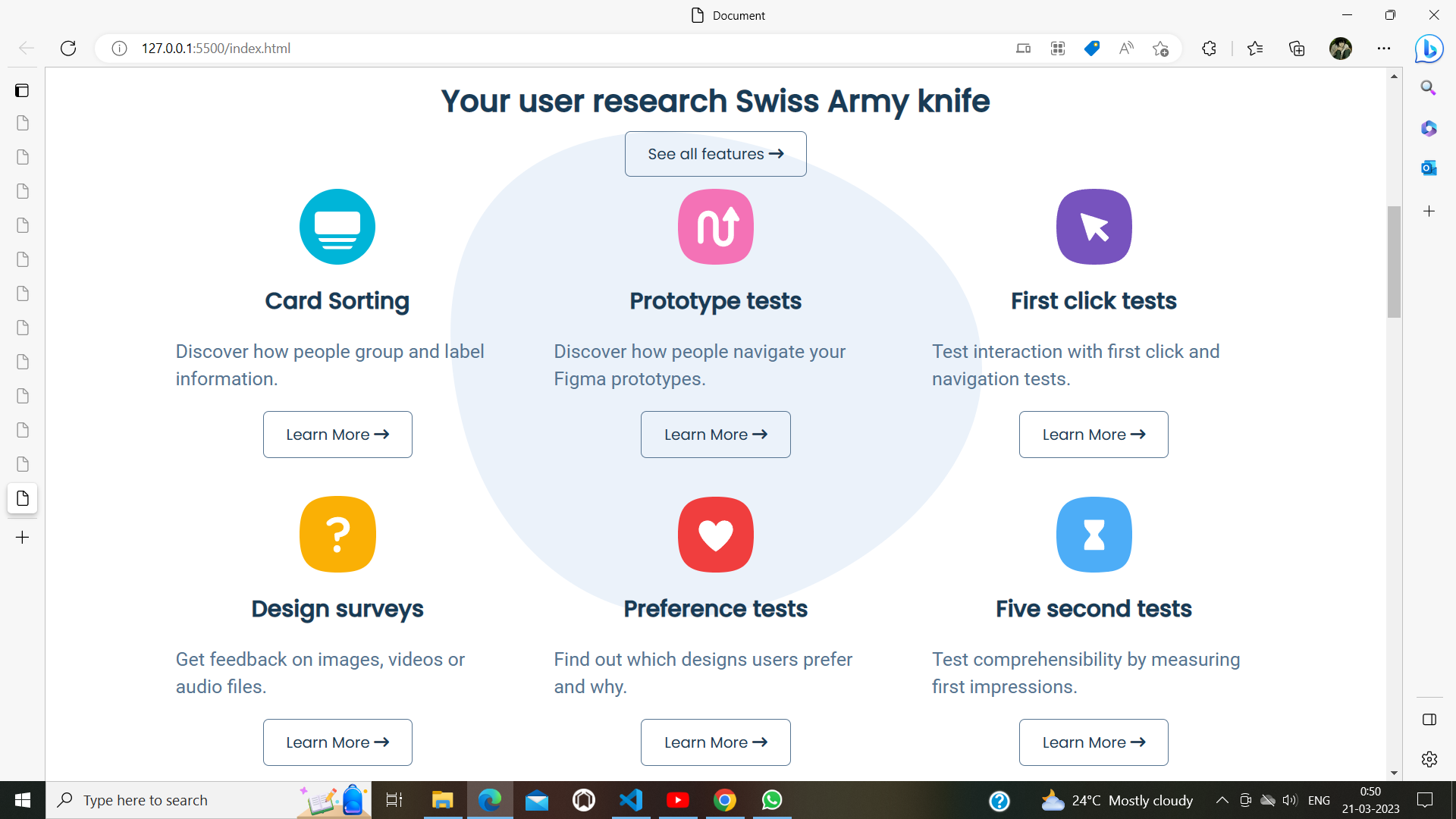Refresh the page with the reload icon
Screen dimensions: 1456x819
click(68, 49)
